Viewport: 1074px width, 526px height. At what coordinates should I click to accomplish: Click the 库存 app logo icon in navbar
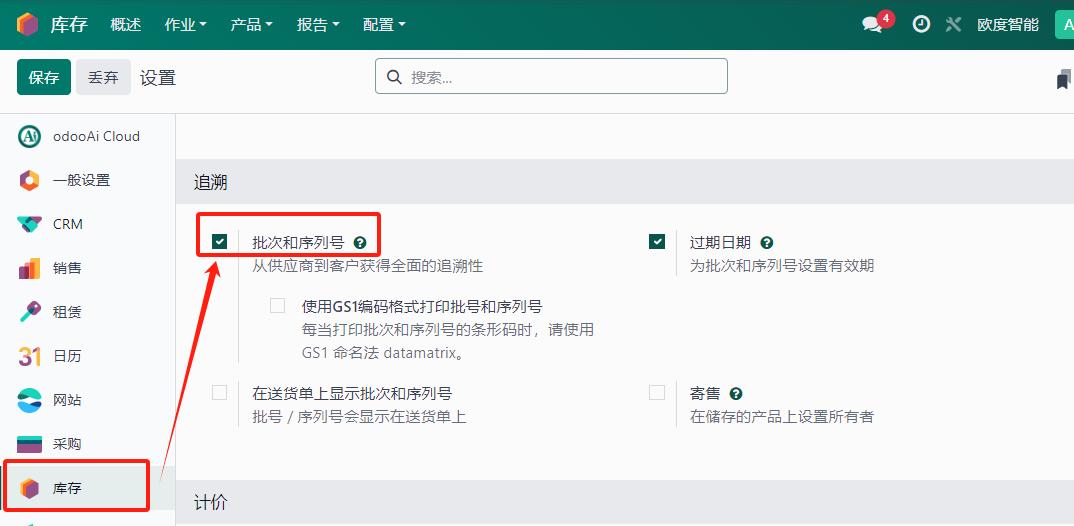point(27,25)
